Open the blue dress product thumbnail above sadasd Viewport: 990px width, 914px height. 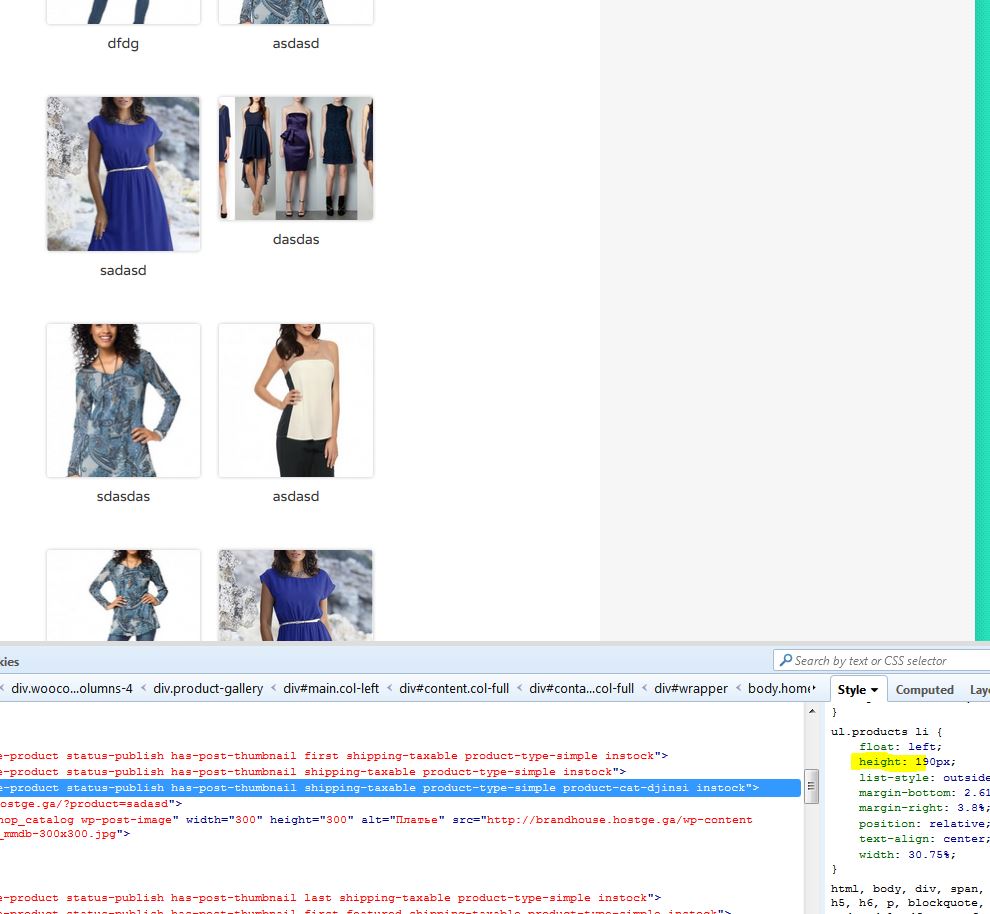123,174
